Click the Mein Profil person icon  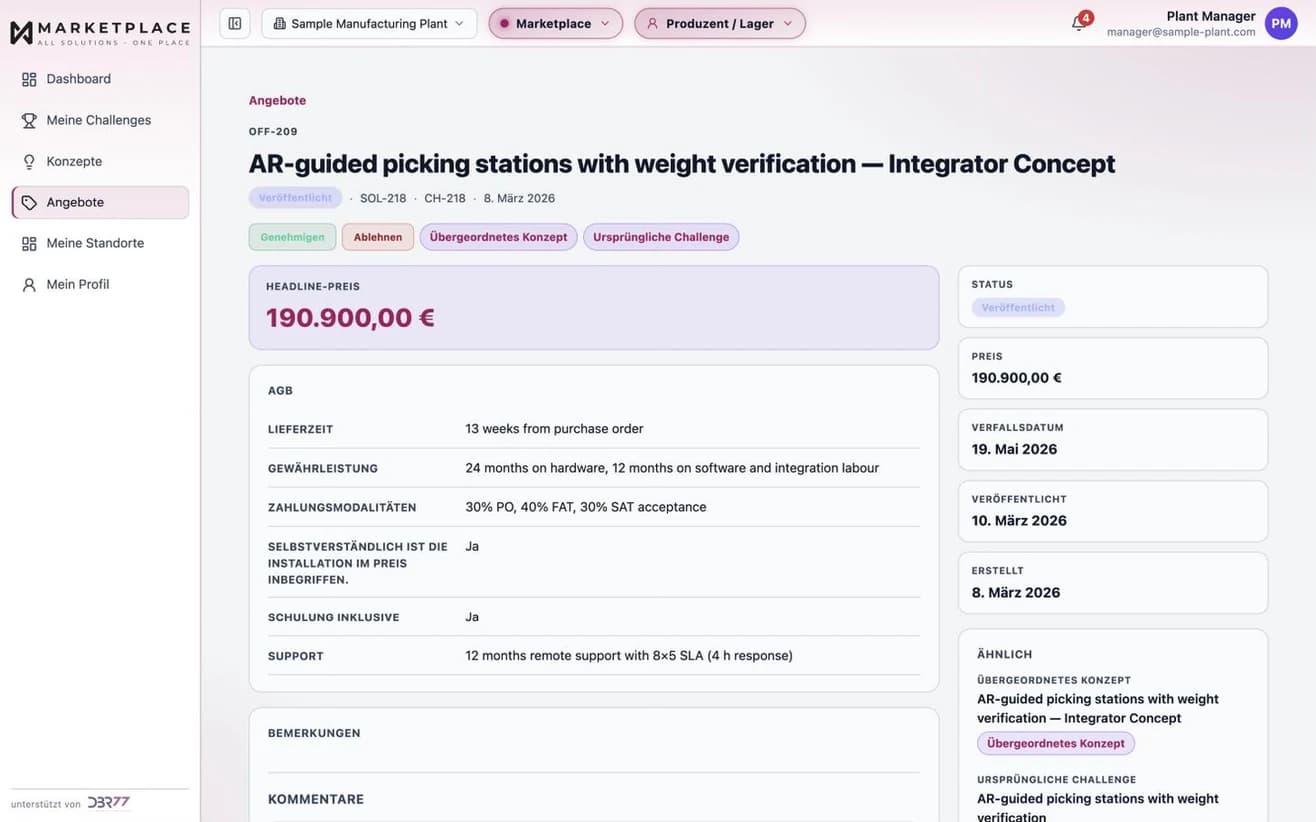(29, 284)
